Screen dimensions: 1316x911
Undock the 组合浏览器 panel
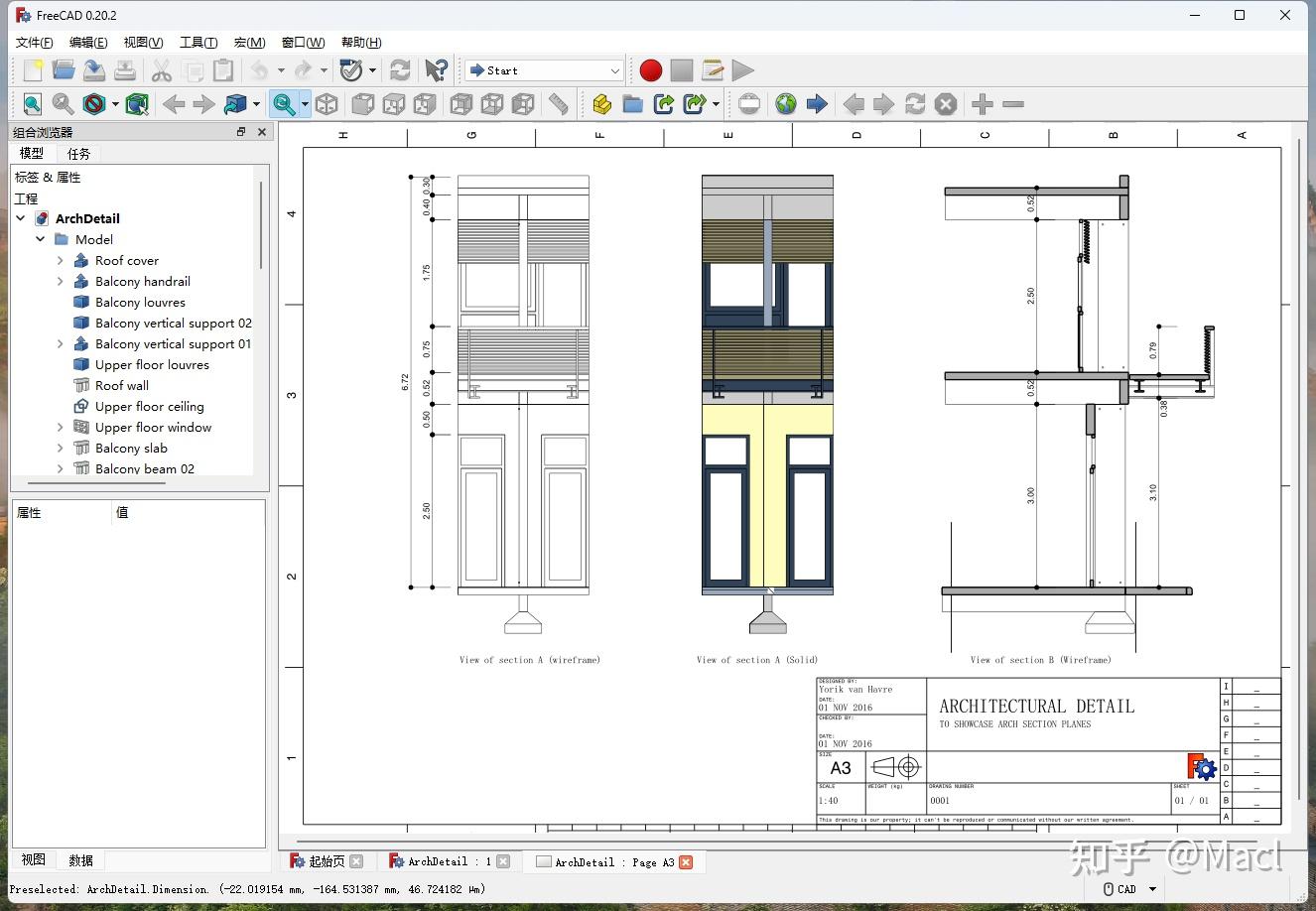tap(240, 131)
